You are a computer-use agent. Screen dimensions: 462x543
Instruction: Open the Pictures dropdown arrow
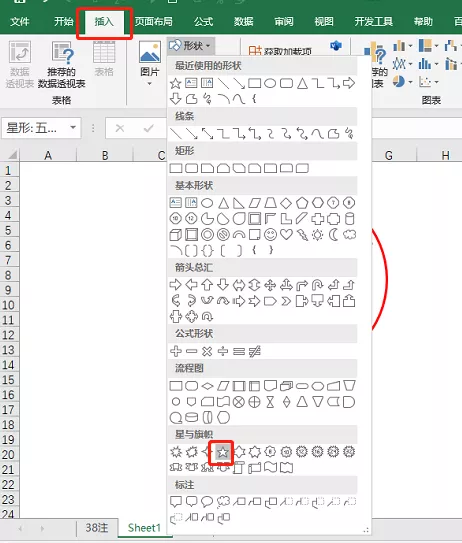[150, 84]
